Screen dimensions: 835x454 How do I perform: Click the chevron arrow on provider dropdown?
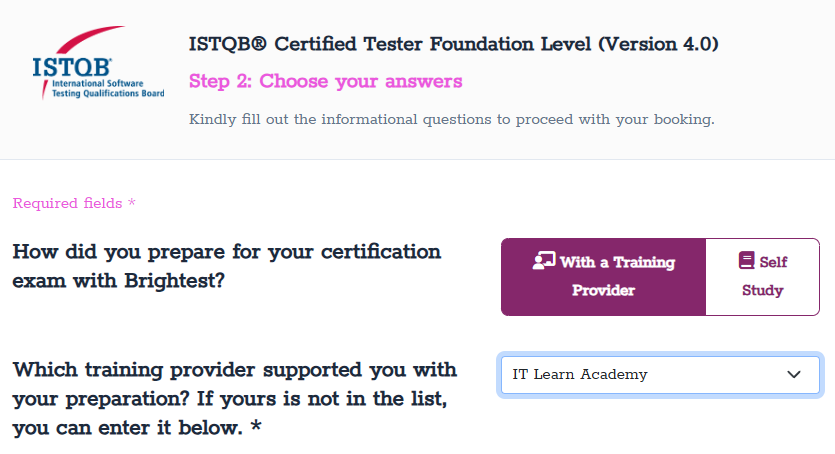(x=795, y=375)
